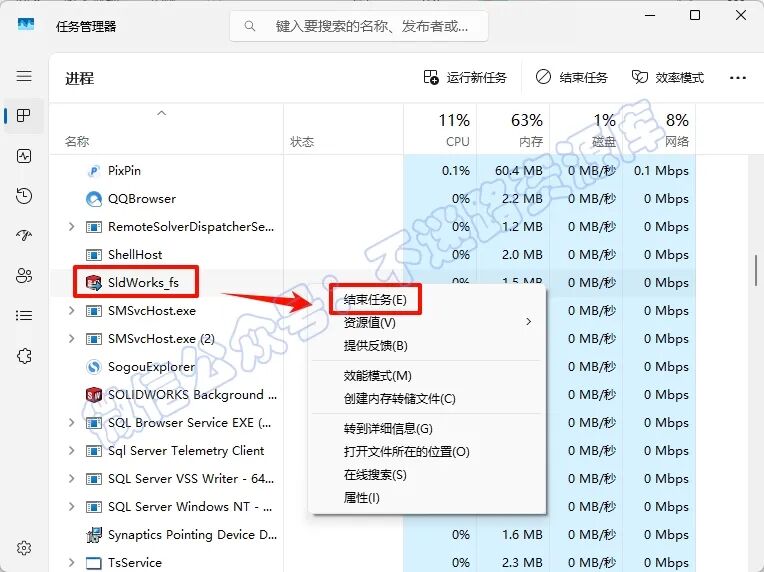Click PixPin's 0.1 Mbps network value

click(661, 171)
